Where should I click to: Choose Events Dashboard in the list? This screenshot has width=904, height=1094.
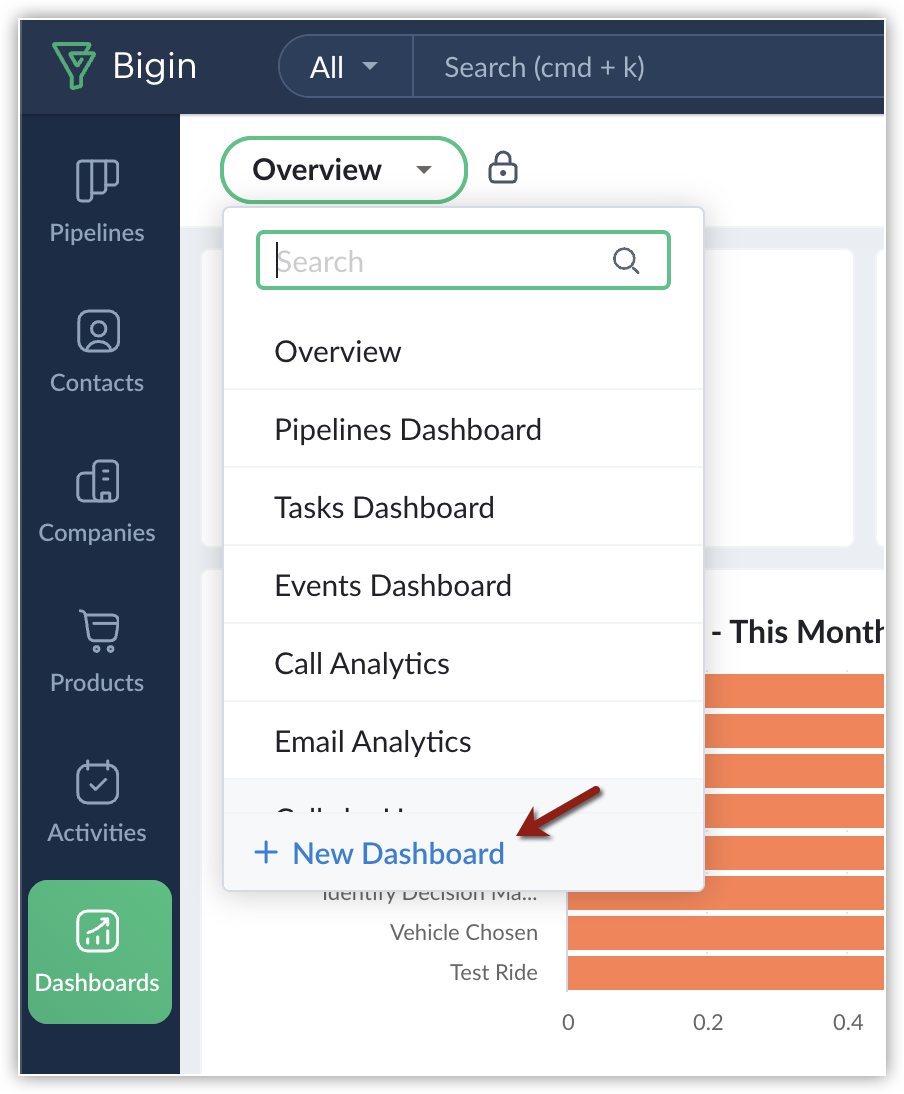tap(463, 585)
